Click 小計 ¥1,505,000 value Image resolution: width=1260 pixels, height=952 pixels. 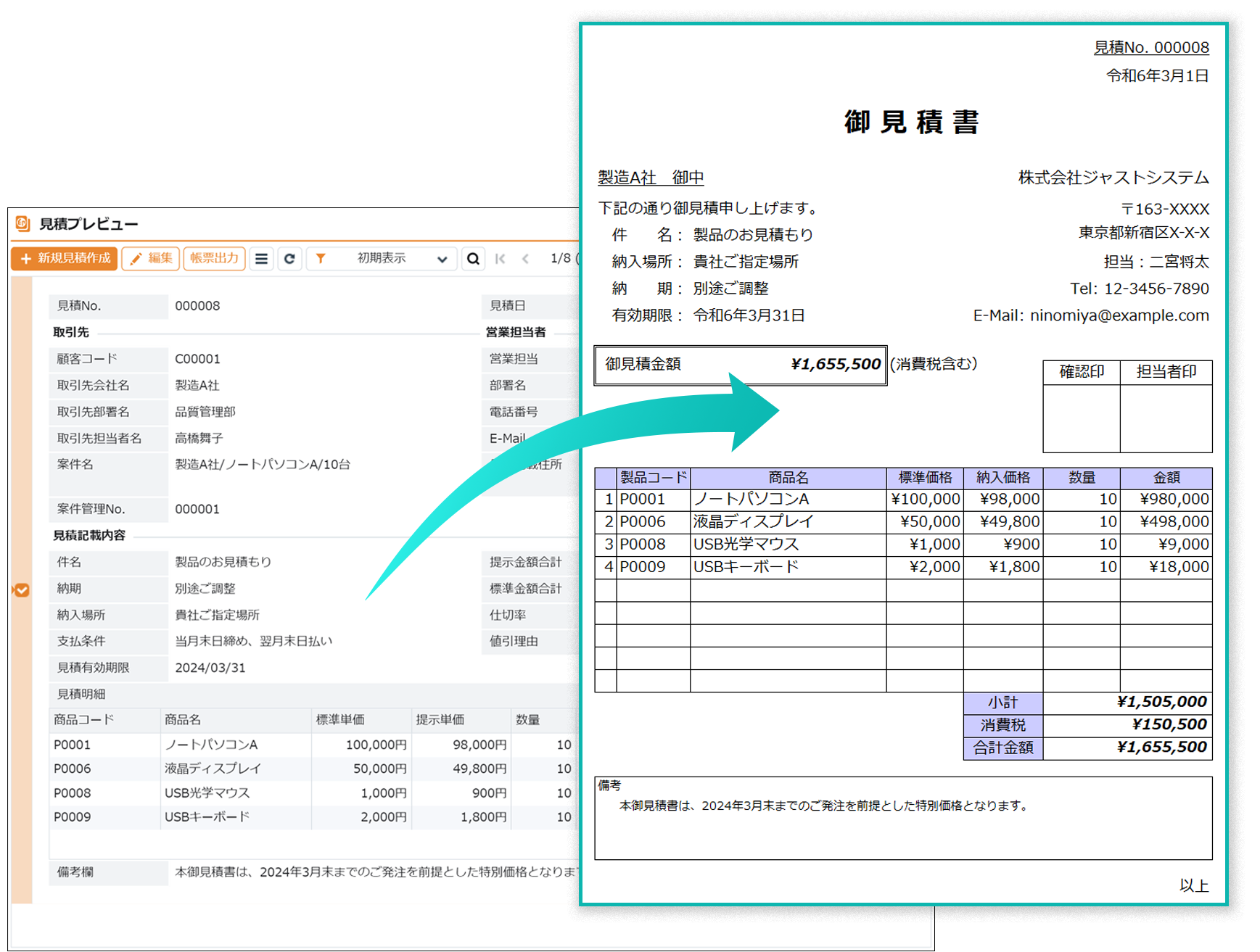tap(1162, 702)
